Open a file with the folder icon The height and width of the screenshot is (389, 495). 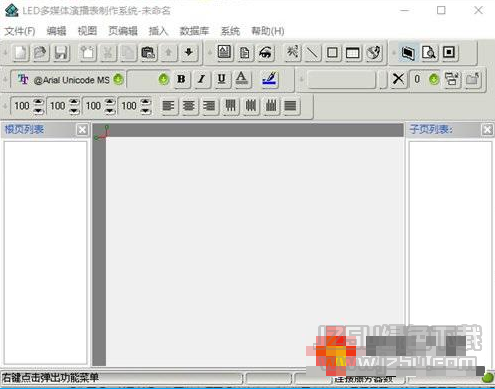41,53
